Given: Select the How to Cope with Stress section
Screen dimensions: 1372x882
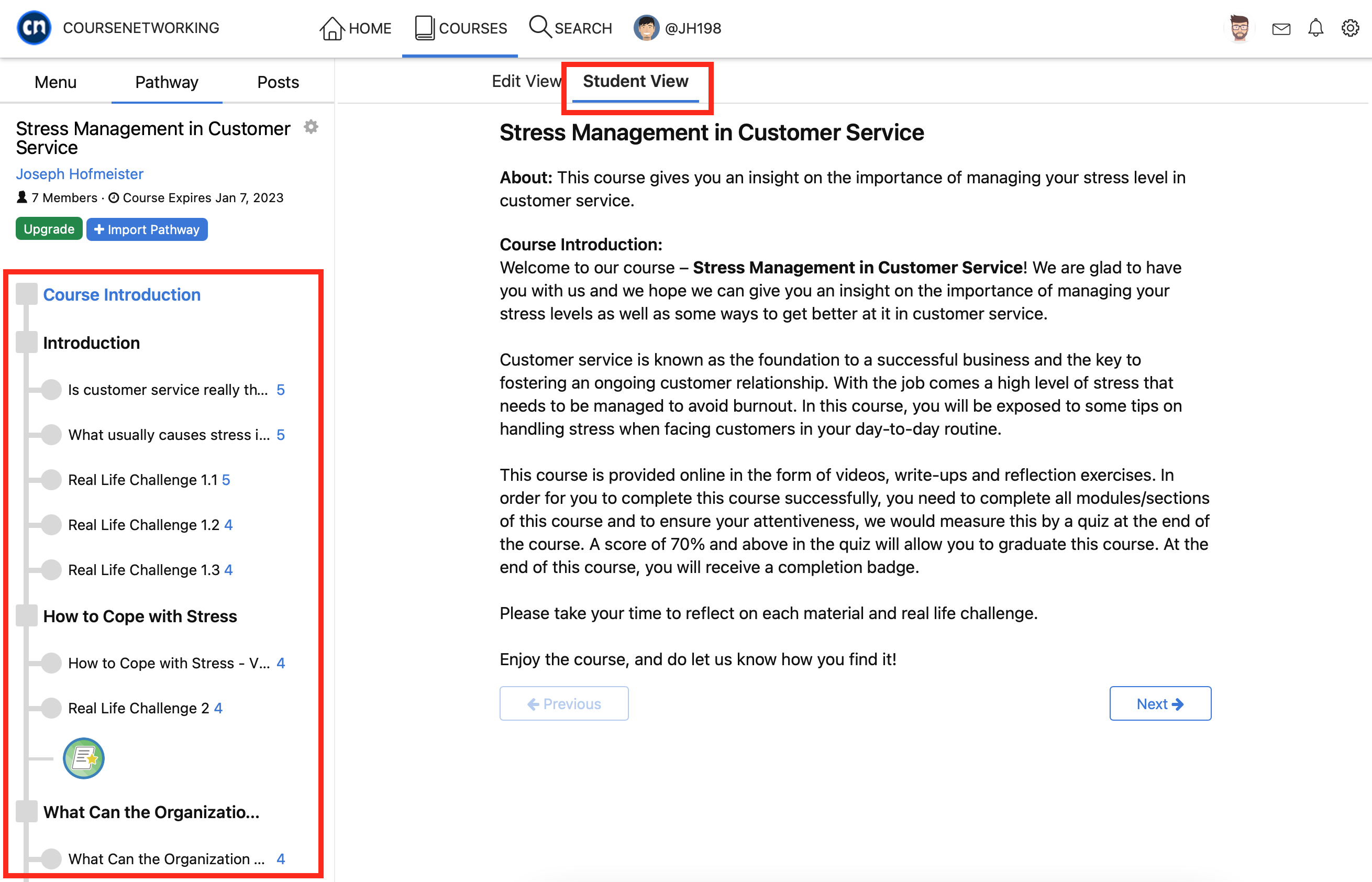Looking at the screenshot, I should pyautogui.click(x=140, y=616).
